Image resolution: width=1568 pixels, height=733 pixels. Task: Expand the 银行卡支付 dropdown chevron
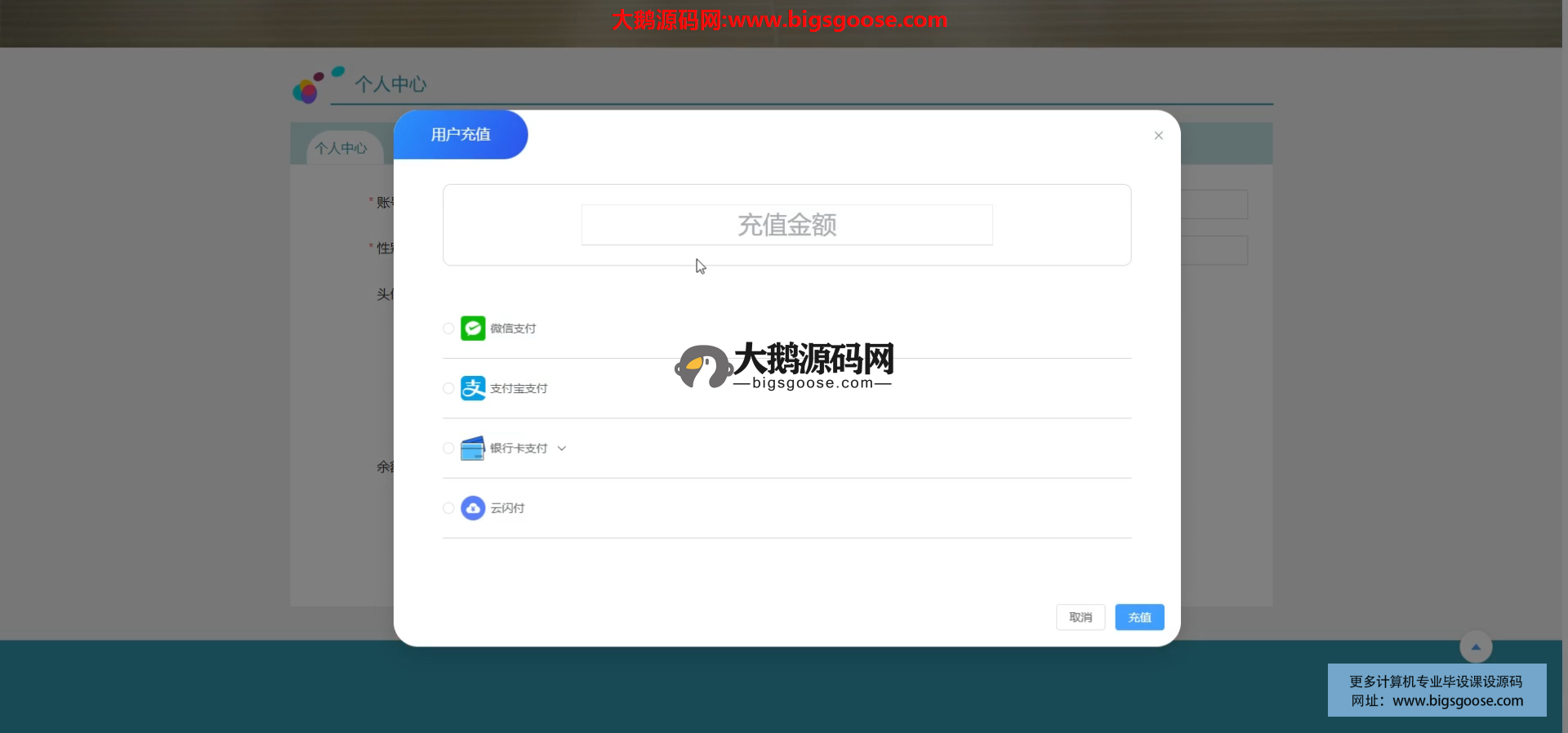click(x=562, y=449)
